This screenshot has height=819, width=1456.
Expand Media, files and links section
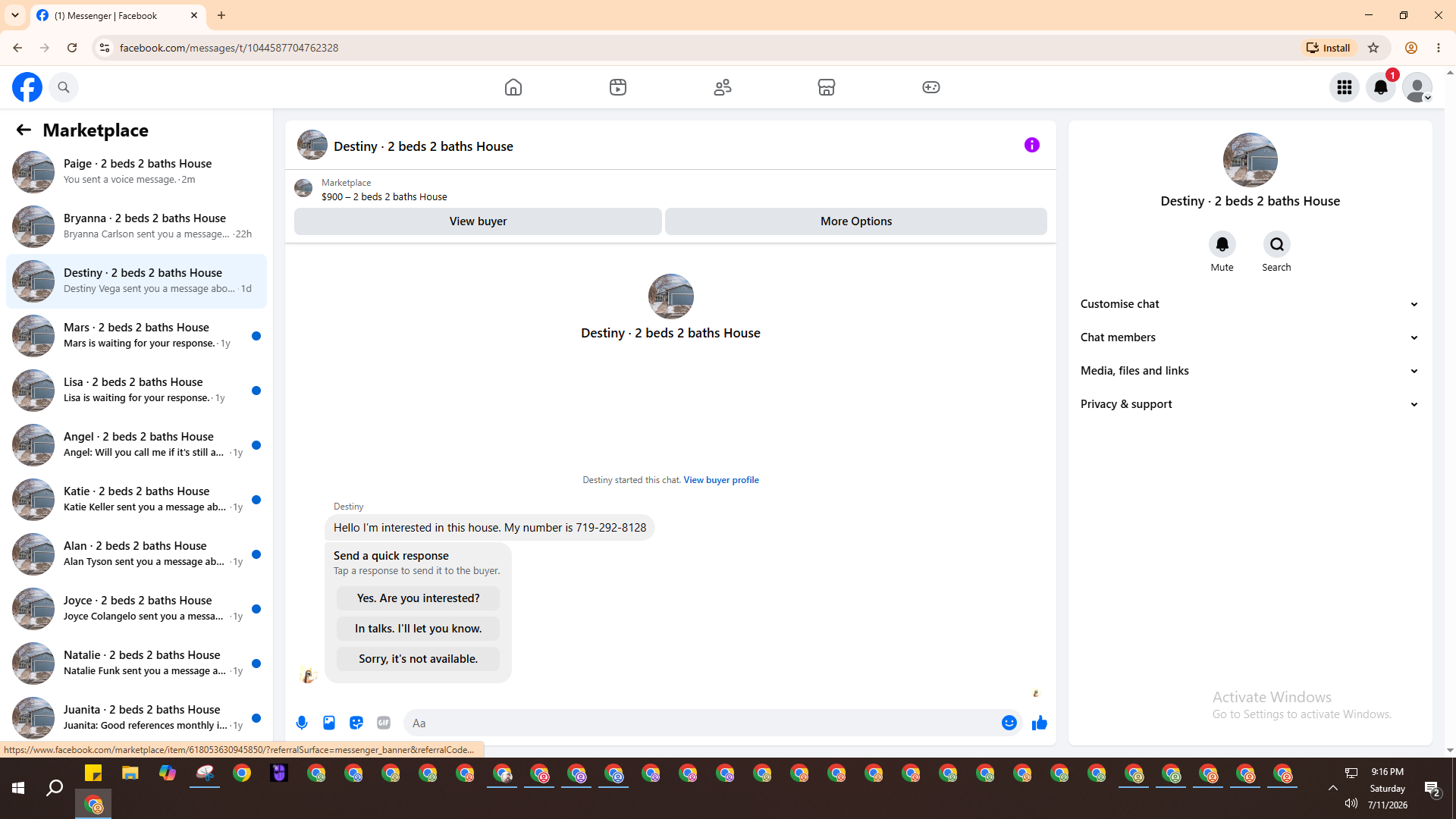click(x=1250, y=371)
